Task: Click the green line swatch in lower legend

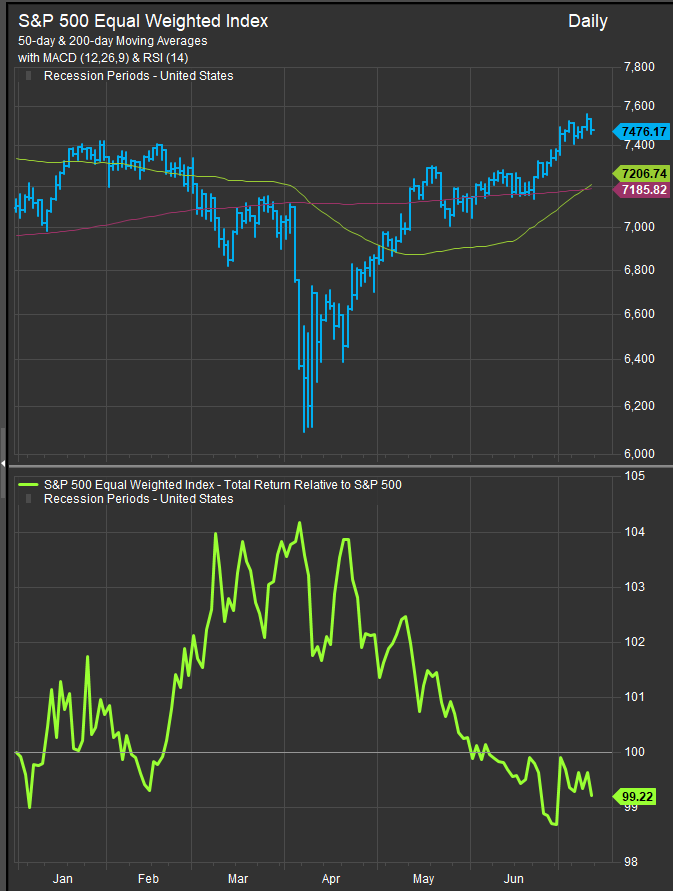Action: 30,484
